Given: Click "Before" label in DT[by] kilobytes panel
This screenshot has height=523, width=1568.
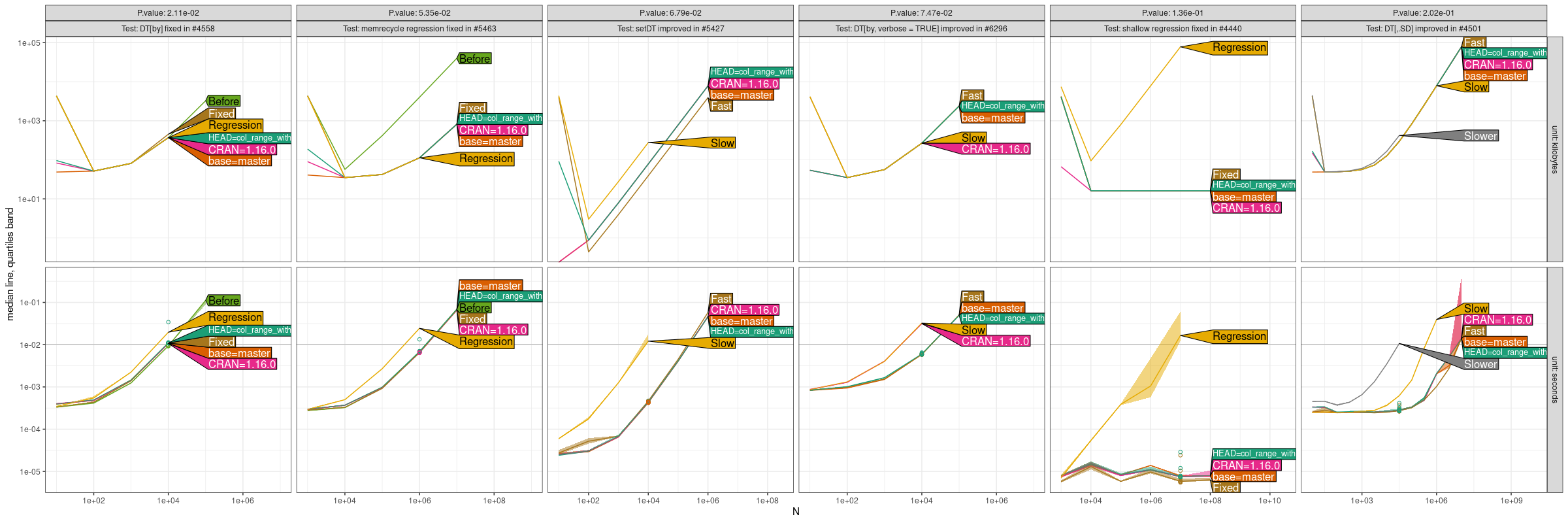Looking at the screenshot, I should (x=223, y=101).
